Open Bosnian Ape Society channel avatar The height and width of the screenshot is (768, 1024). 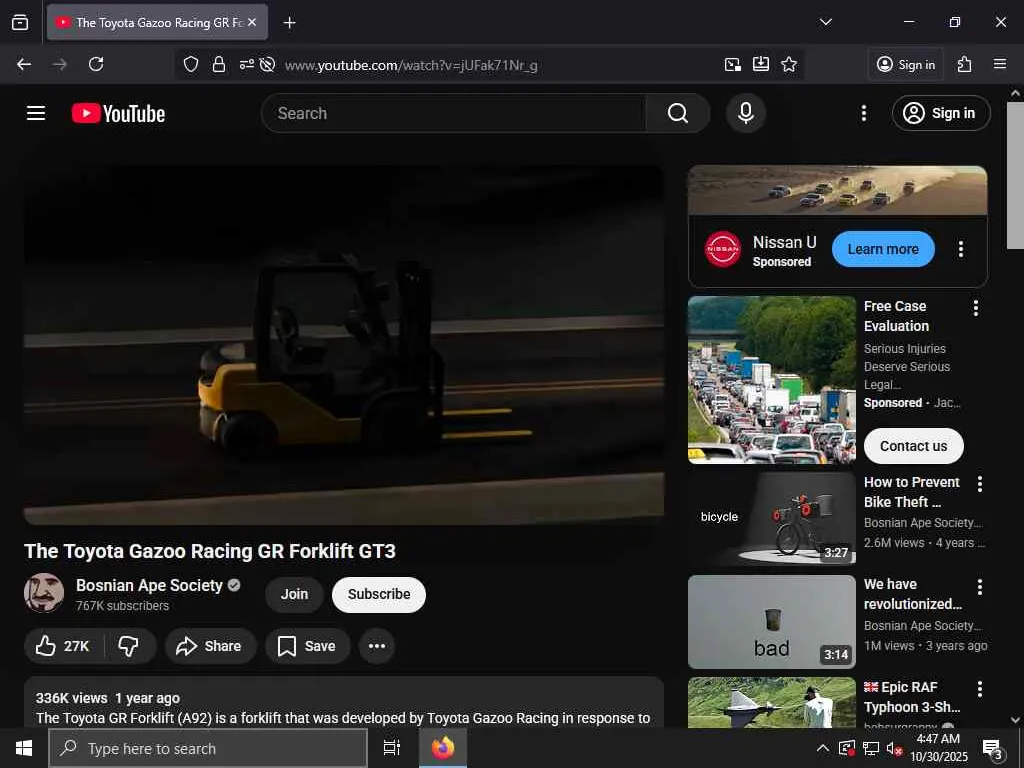coord(44,593)
